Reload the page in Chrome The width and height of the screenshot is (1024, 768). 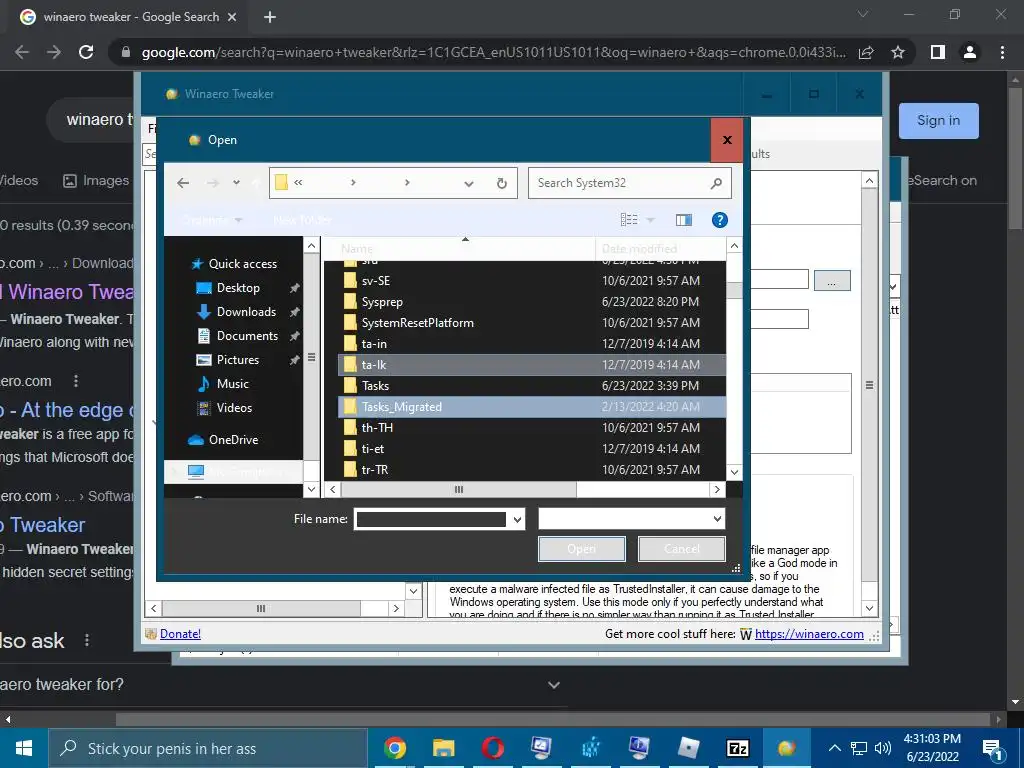[x=86, y=52]
